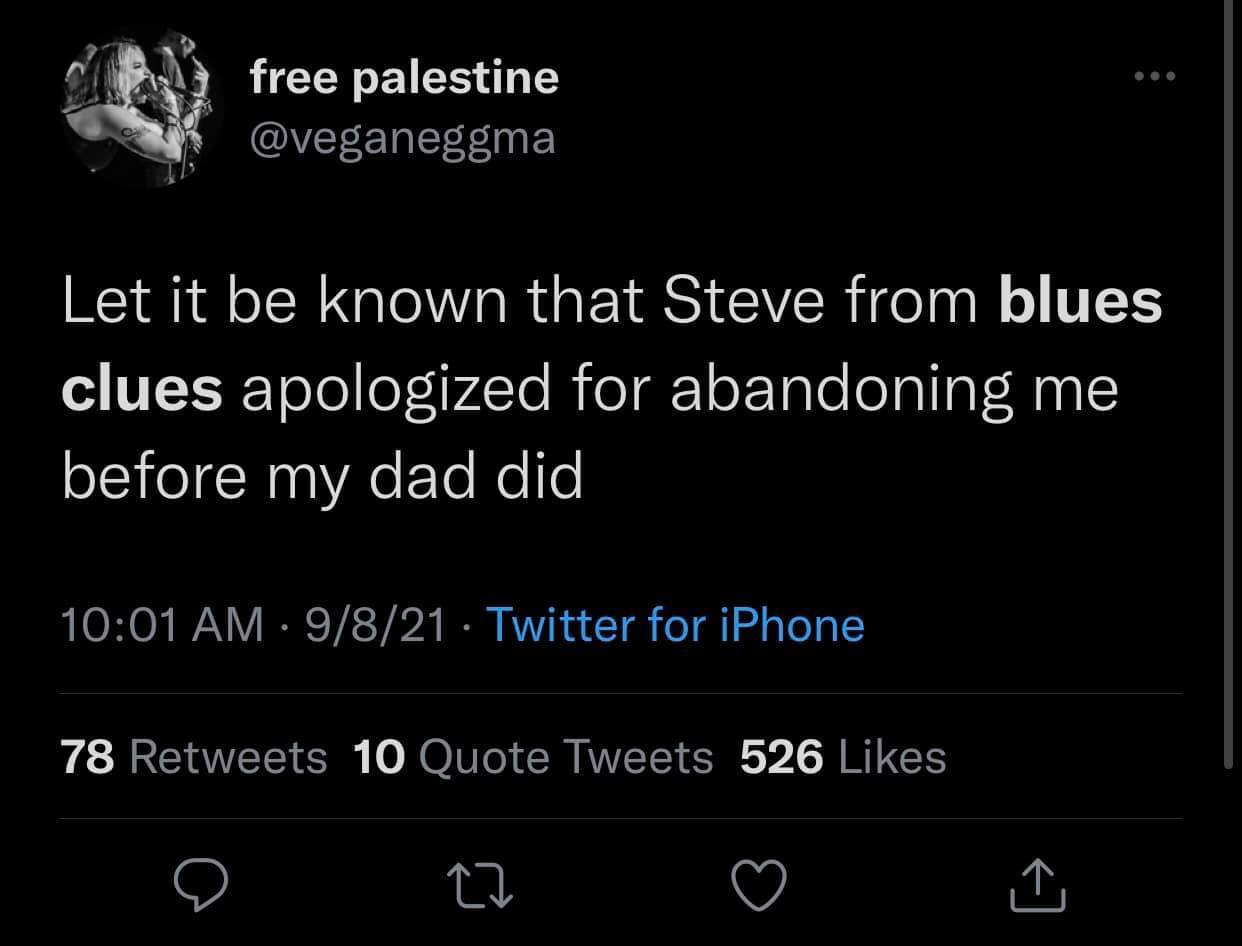Image resolution: width=1242 pixels, height=946 pixels.
Task: Click the bolded word 'blues'
Action: pyautogui.click(x=1080, y=302)
